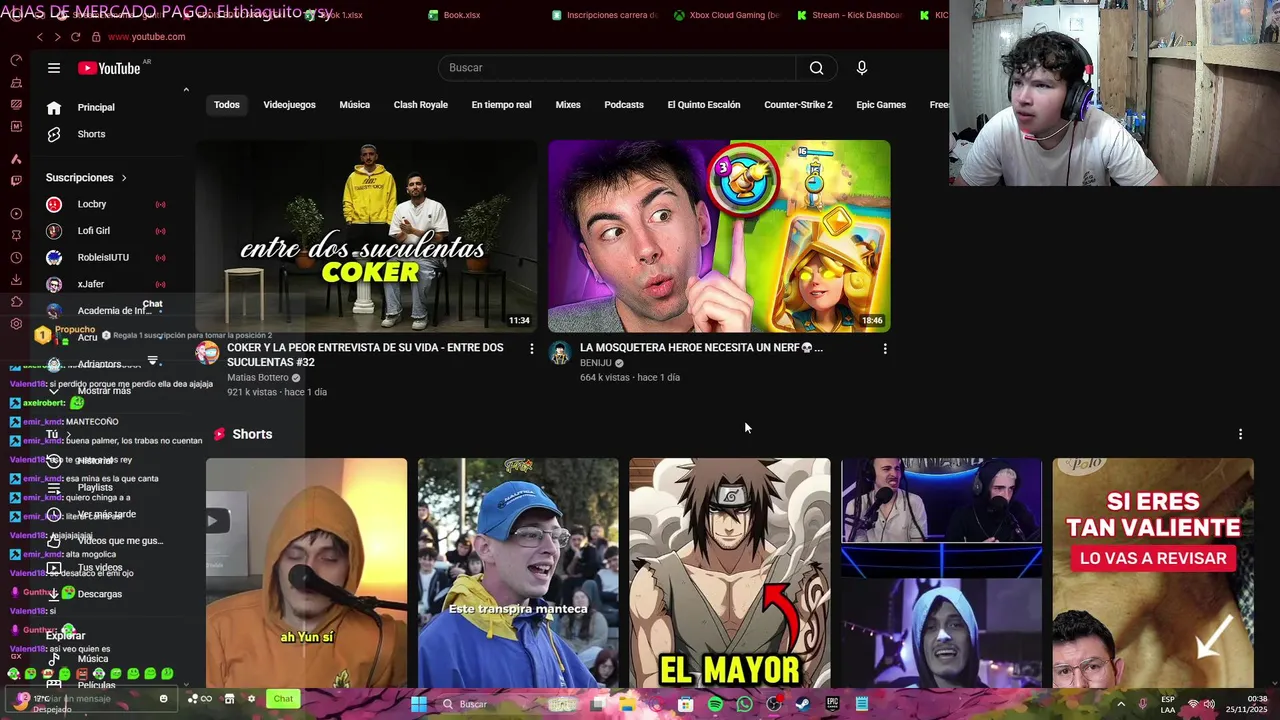This screenshot has width=1280, height=720.
Task: Click the YouTube logo
Action: coord(109,68)
